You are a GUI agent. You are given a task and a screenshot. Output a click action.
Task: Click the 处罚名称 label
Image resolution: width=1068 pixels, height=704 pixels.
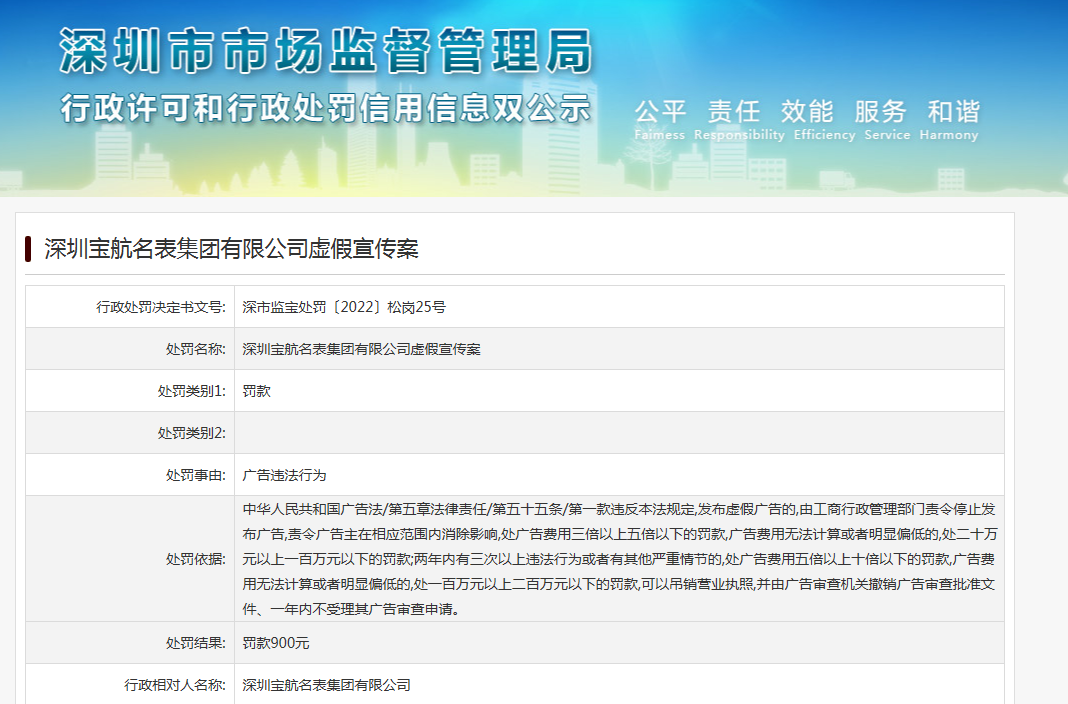coord(195,349)
